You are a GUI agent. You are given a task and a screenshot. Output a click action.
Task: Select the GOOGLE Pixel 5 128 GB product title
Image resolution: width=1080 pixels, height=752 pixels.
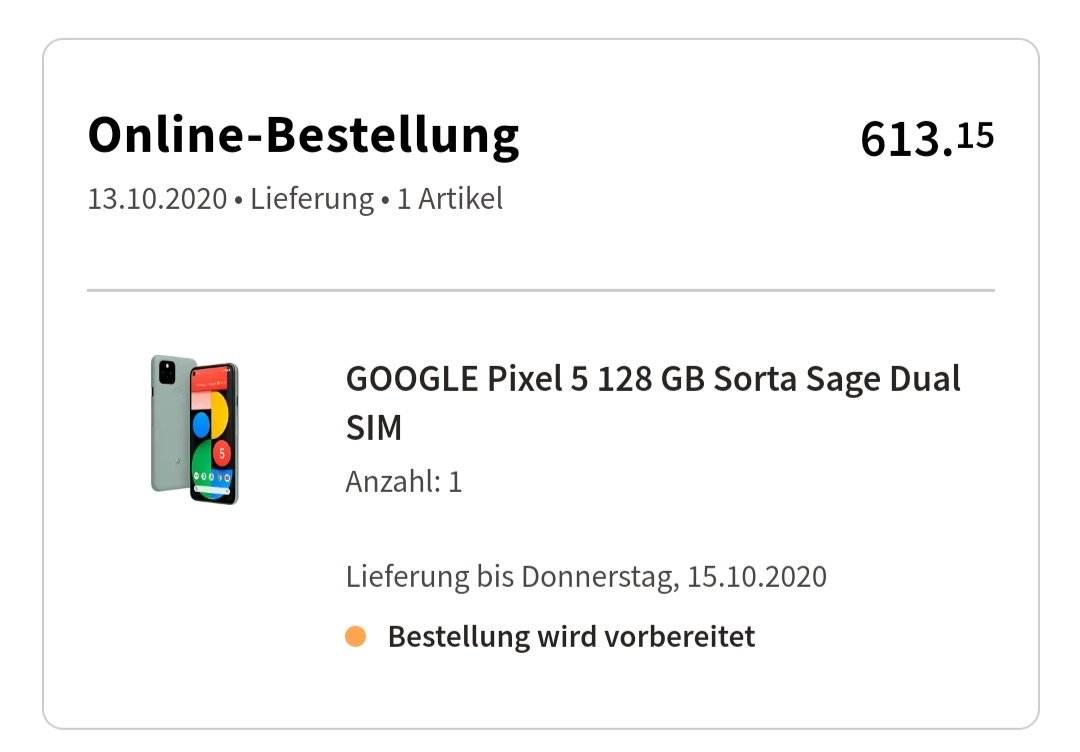click(652, 403)
